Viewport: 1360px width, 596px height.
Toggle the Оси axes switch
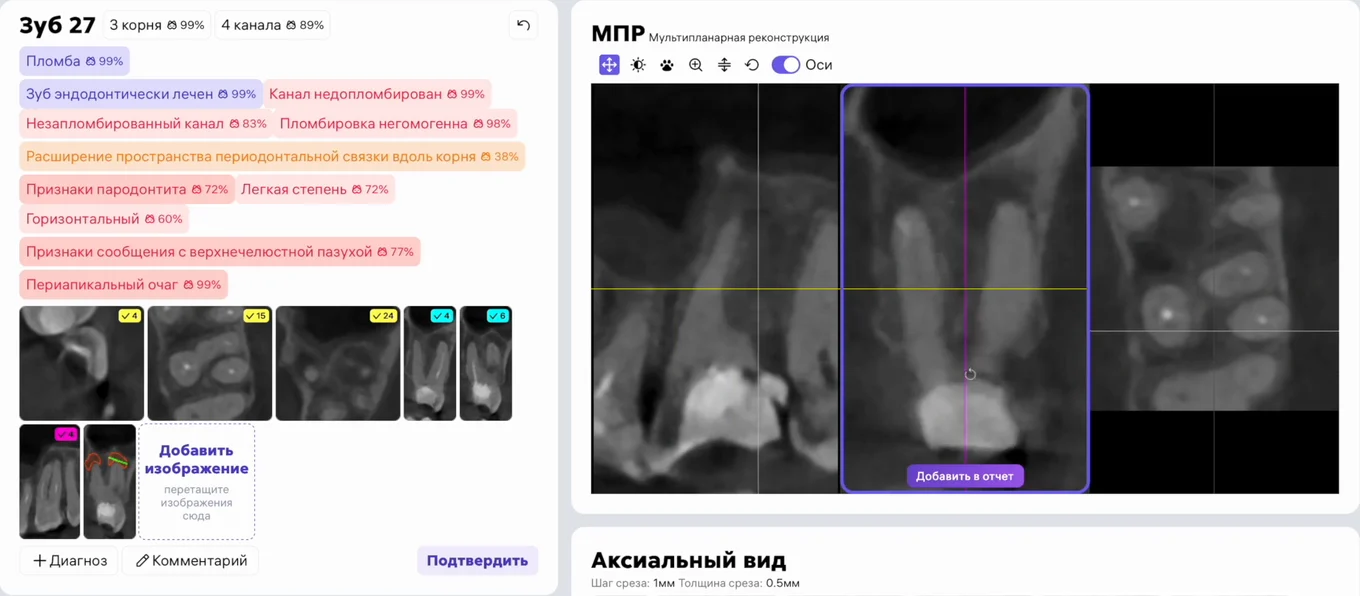[786, 65]
